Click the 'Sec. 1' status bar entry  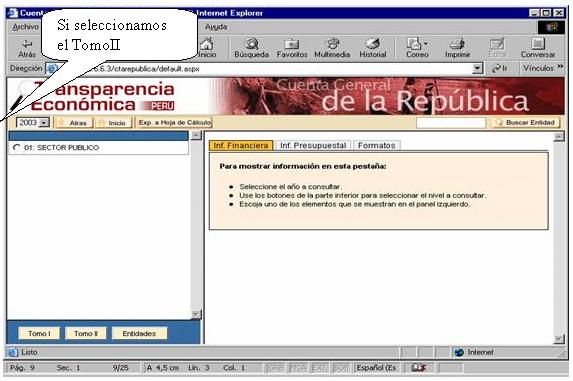(x=68, y=367)
